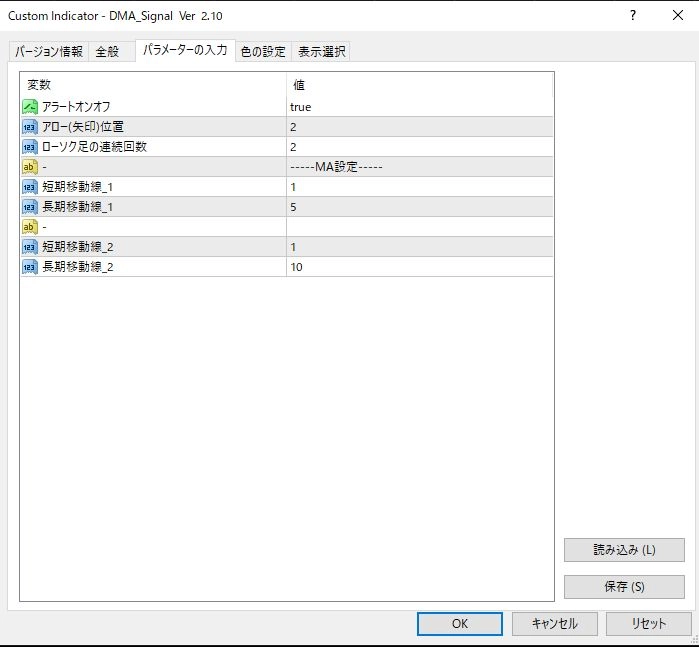
Task: Click the 123 icon beside ローソク足の連続回数
Action: pos(30,147)
